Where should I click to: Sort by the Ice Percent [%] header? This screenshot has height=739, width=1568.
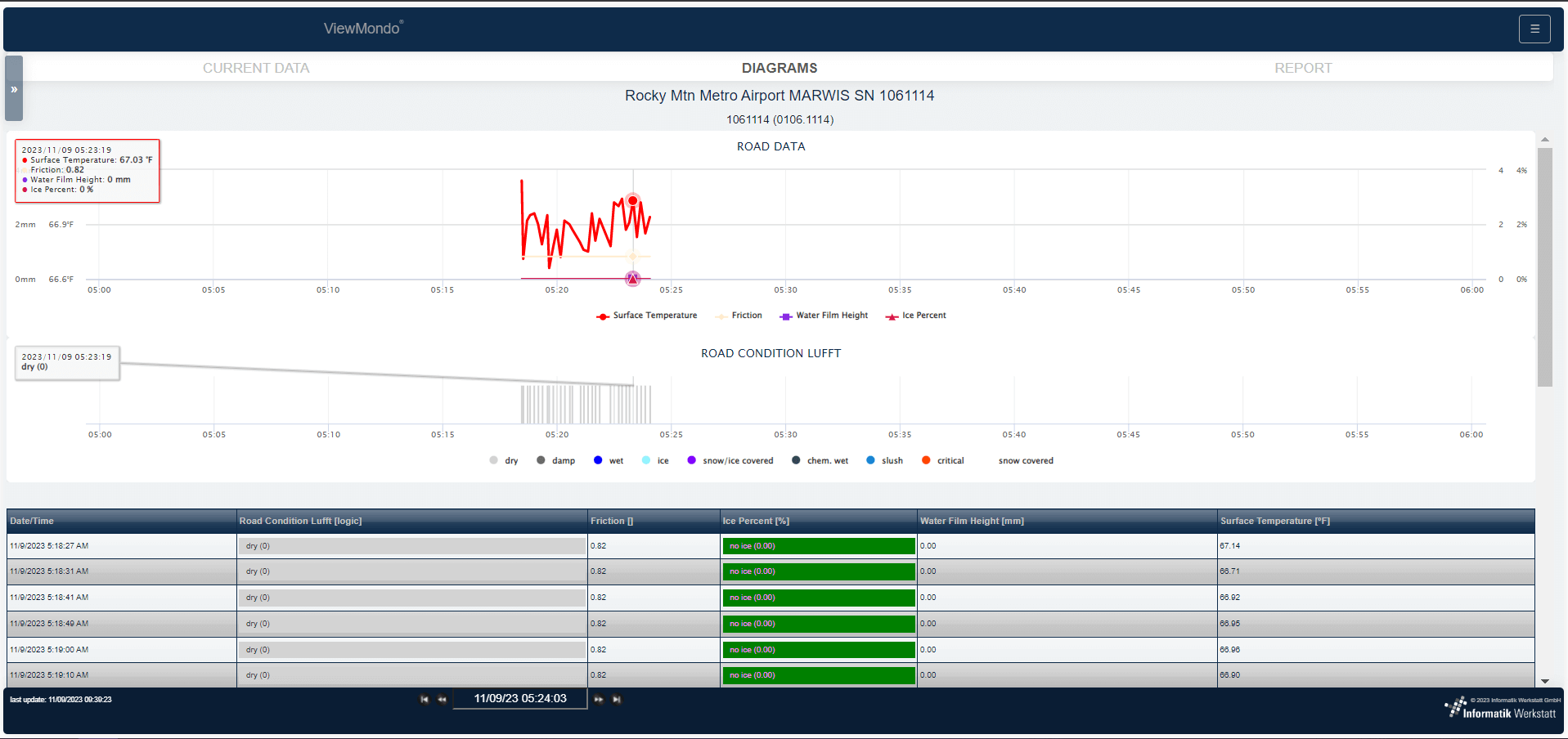pyautogui.click(x=819, y=521)
